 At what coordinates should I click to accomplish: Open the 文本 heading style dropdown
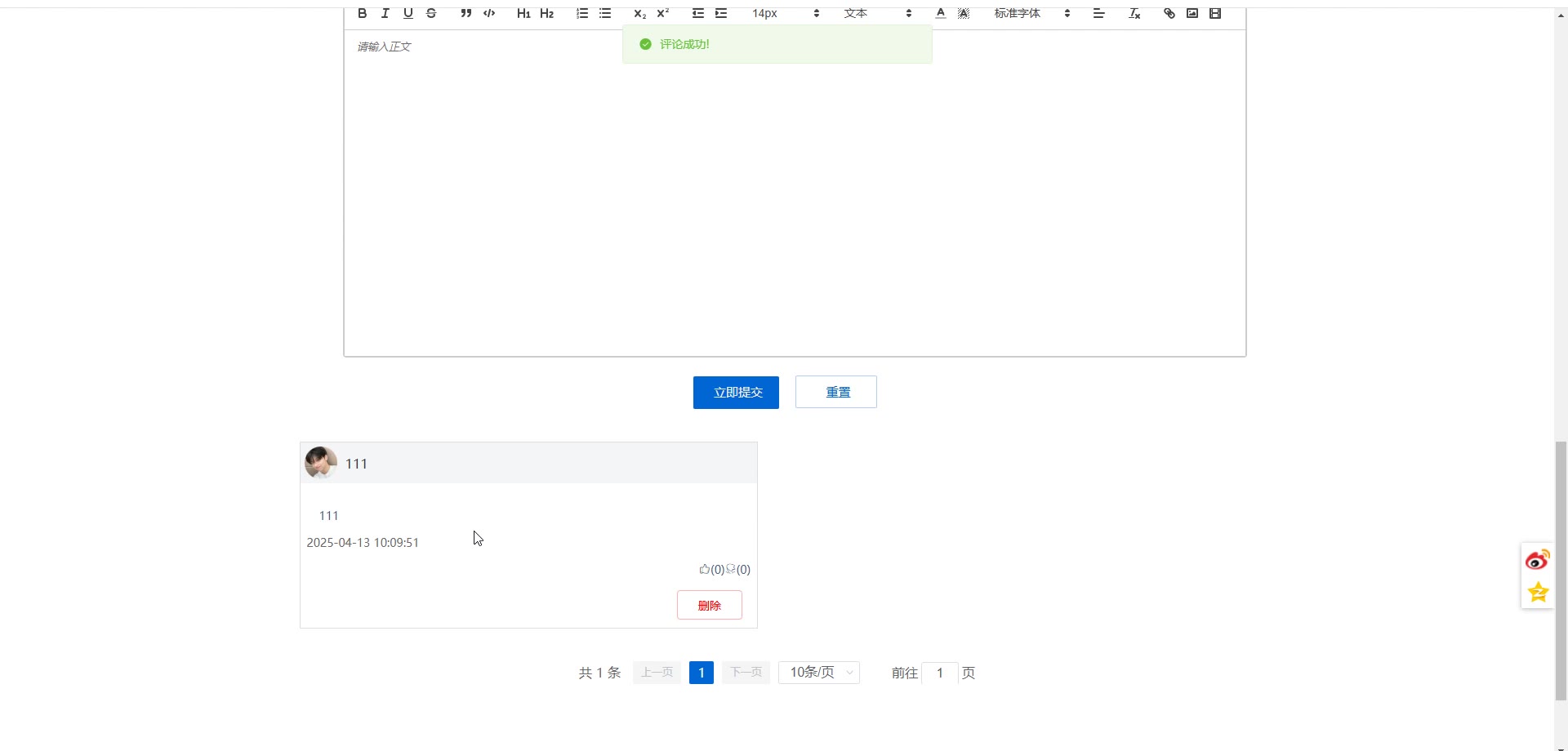point(877,13)
